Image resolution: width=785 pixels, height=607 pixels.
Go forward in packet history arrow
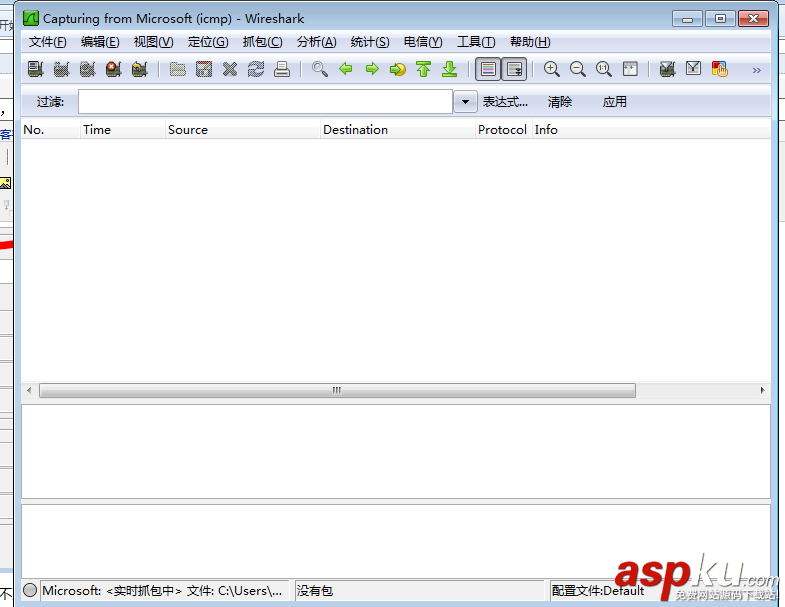pos(372,69)
